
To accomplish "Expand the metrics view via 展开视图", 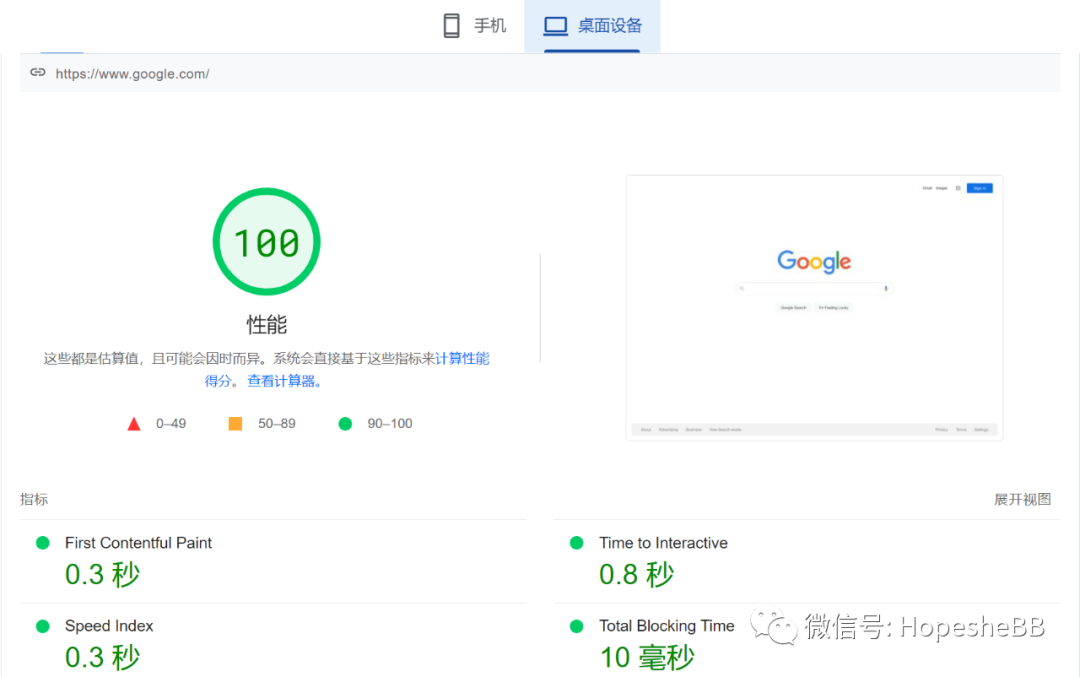I will coord(1022,499).
